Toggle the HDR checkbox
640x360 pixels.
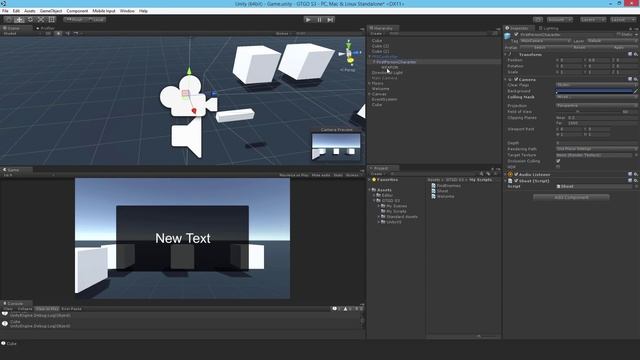click(x=558, y=167)
